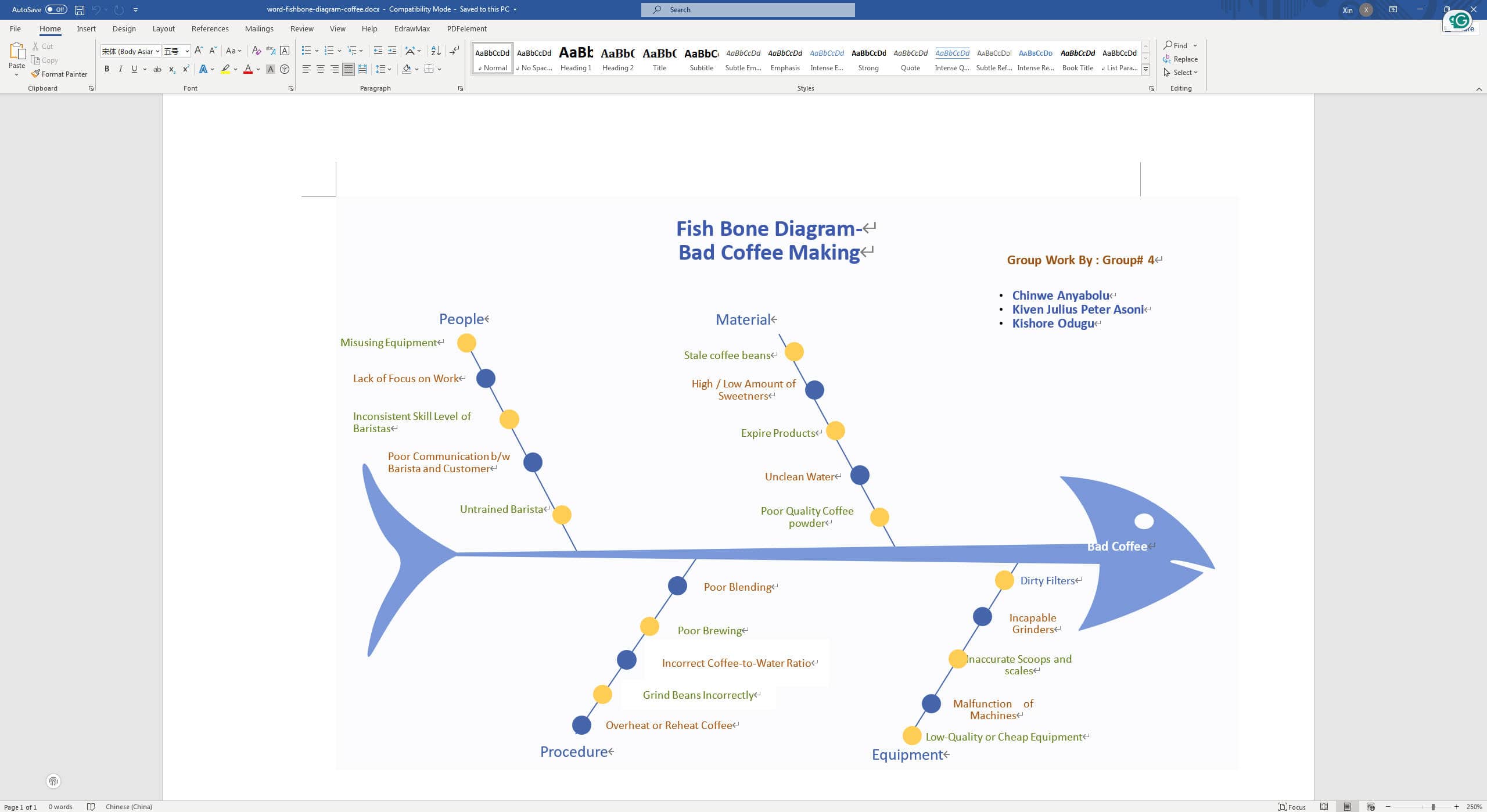Expand the Styles gallery
Image resolution: width=1487 pixels, height=812 pixels.
coord(1145,69)
